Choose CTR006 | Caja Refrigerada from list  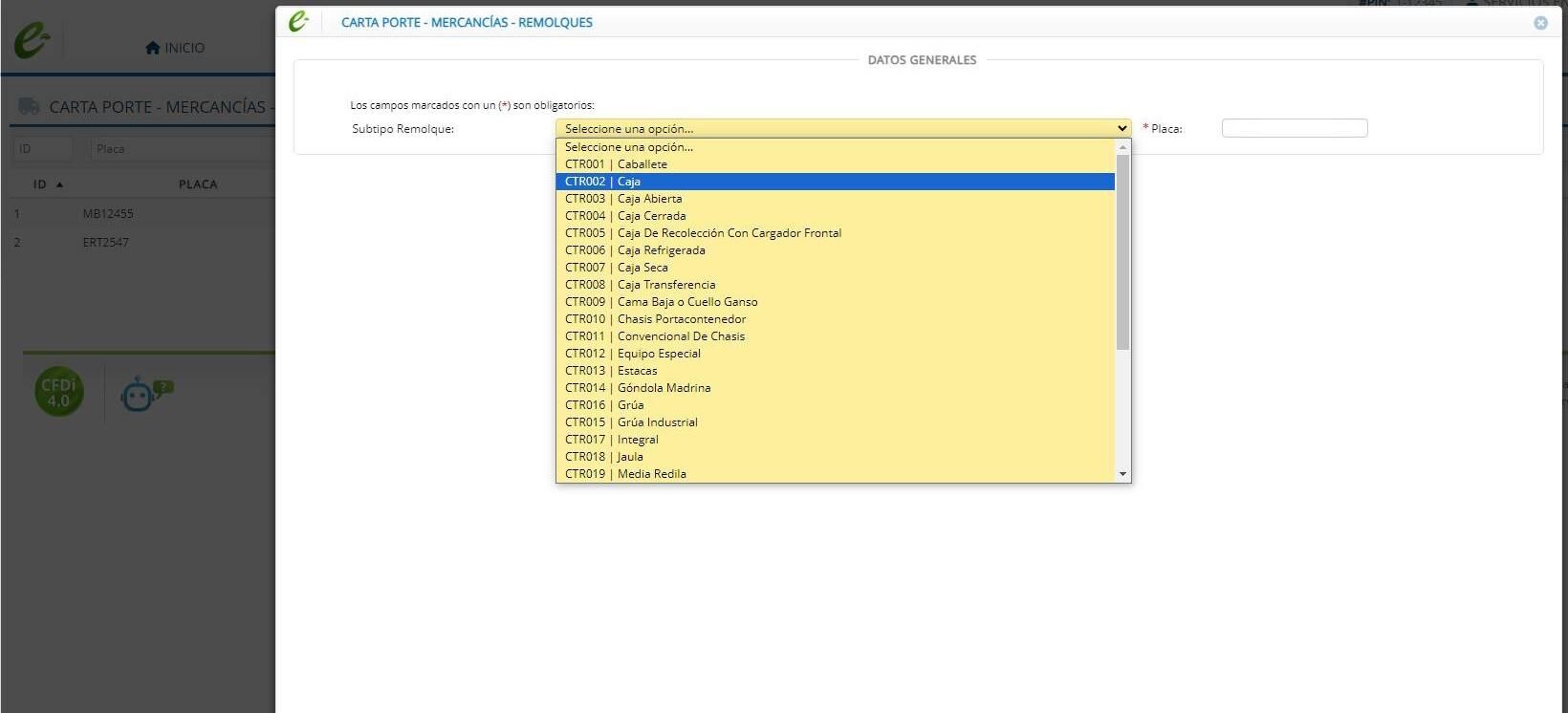[x=836, y=250]
